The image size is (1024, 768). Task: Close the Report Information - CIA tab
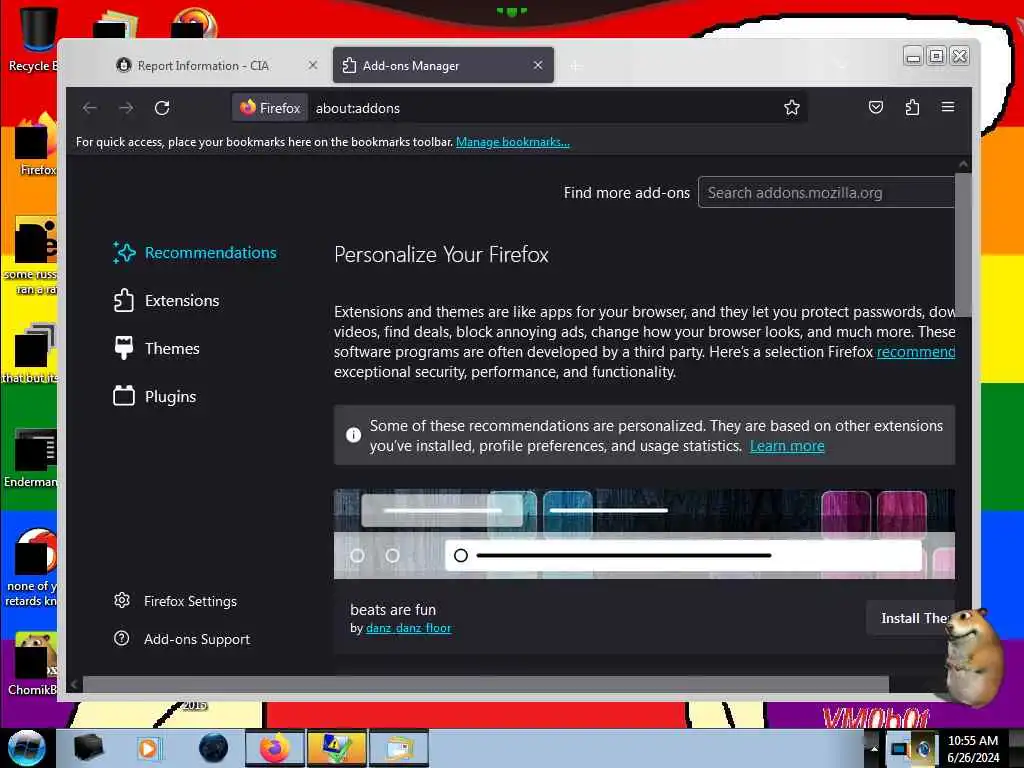click(x=313, y=65)
